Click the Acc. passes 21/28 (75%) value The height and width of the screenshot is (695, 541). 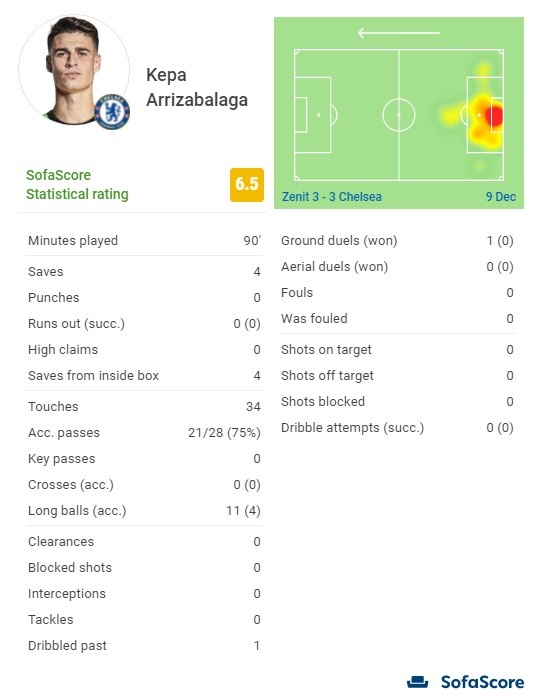pos(224,433)
